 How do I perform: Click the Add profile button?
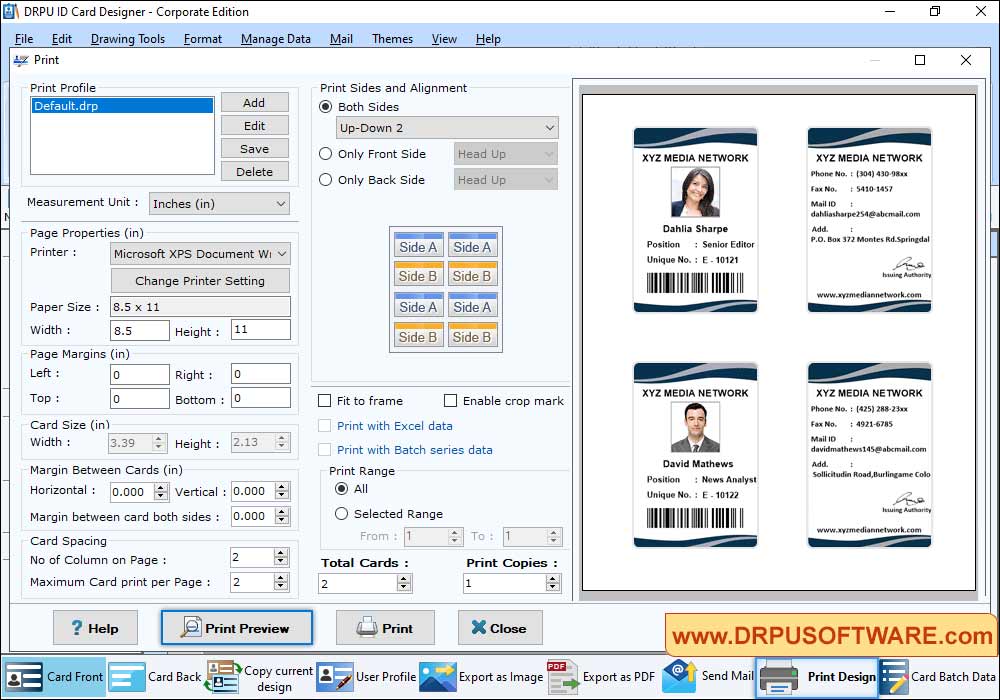point(254,103)
